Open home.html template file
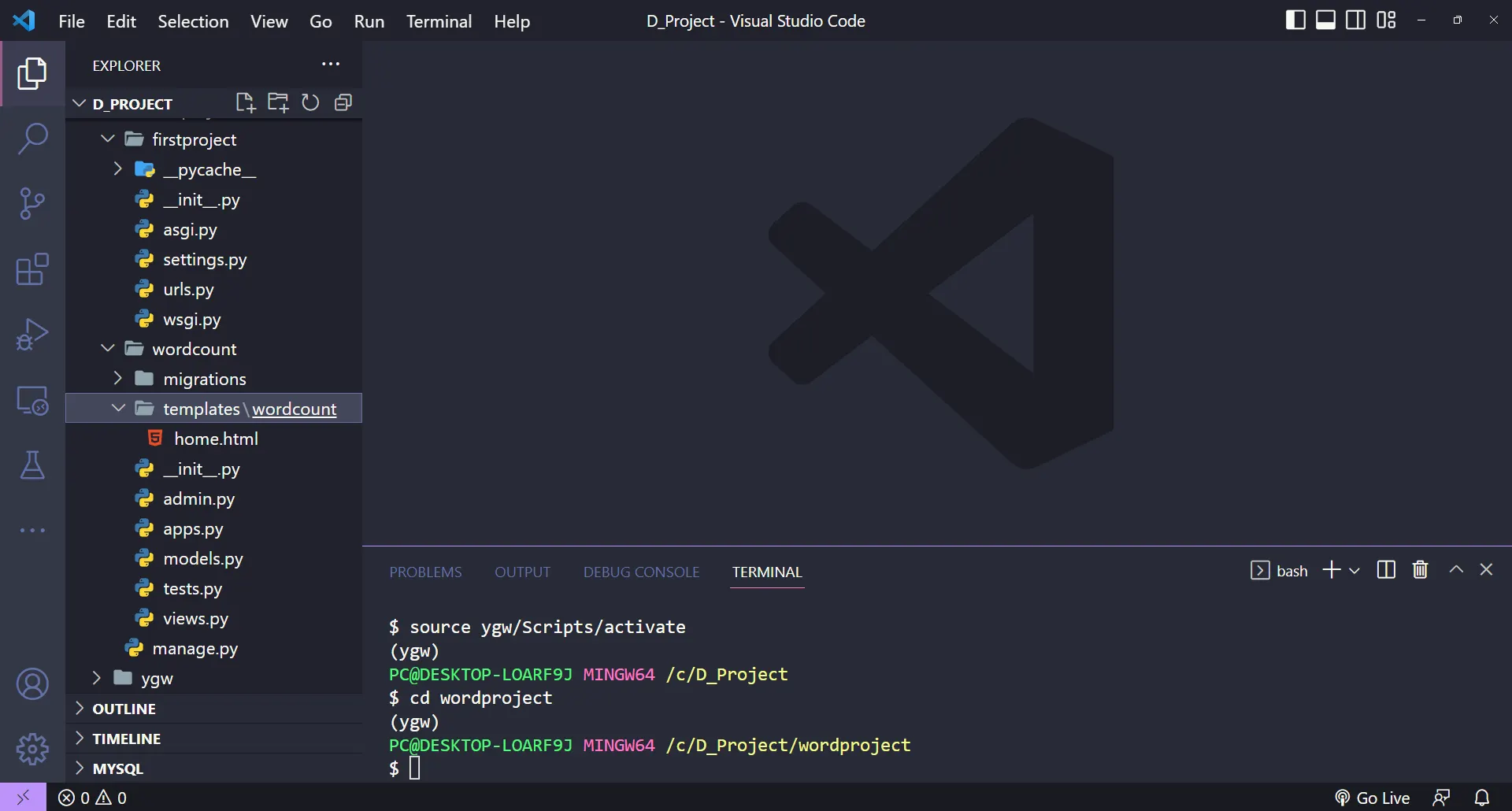The height and width of the screenshot is (811, 1512). coord(216,439)
